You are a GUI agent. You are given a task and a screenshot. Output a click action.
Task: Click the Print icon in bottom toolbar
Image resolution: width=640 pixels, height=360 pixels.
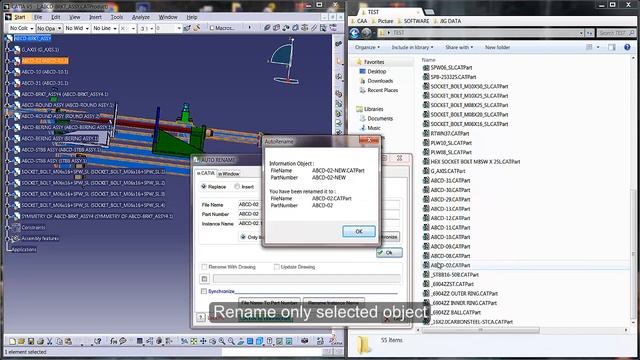pyautogui.click(x=40, y=341)
